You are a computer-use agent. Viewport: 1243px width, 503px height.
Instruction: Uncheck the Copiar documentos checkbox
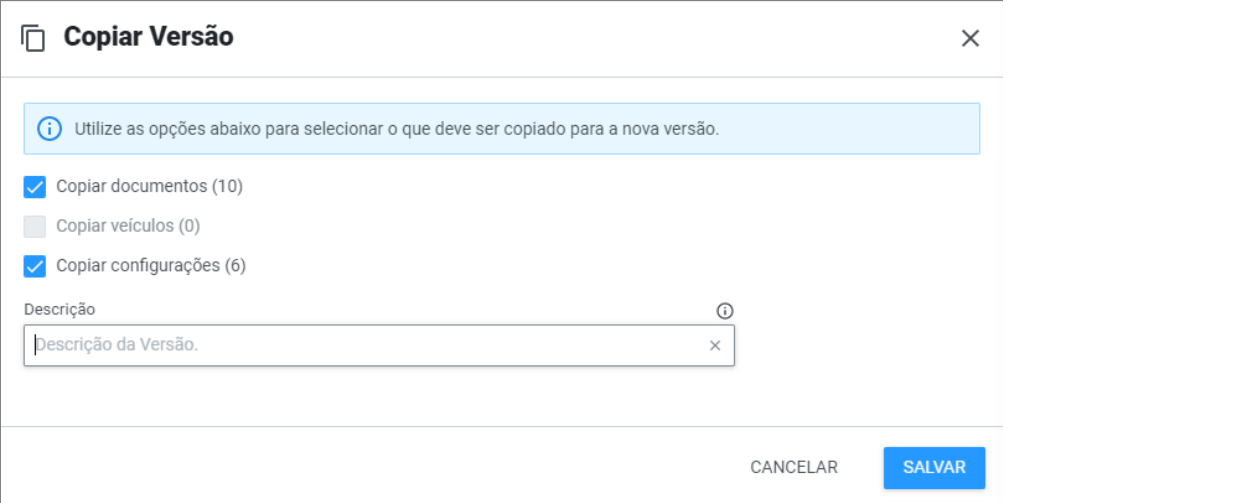35,187
